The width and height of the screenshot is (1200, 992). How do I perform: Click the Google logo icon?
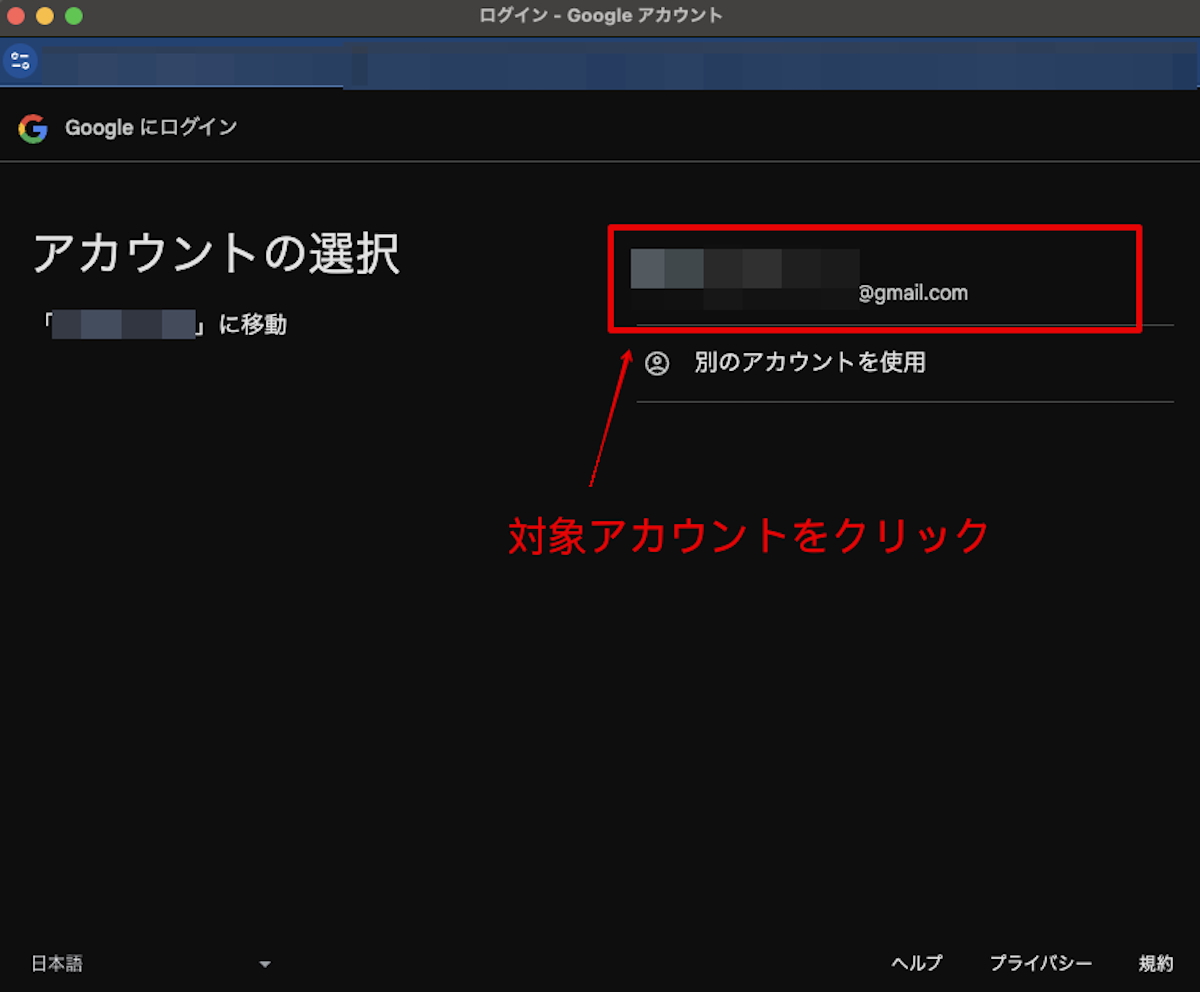coord(33,129)
